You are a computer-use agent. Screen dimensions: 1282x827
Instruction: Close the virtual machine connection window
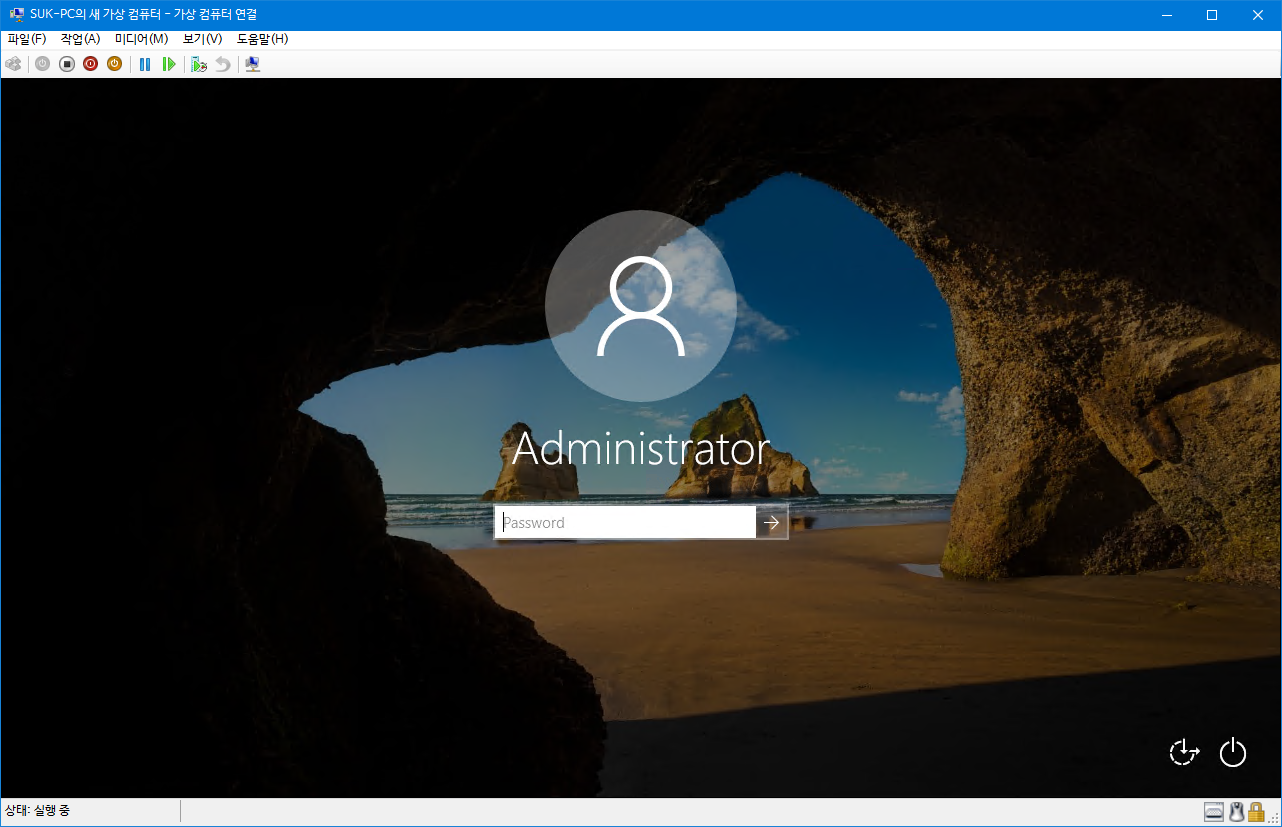pos(1258,15)
